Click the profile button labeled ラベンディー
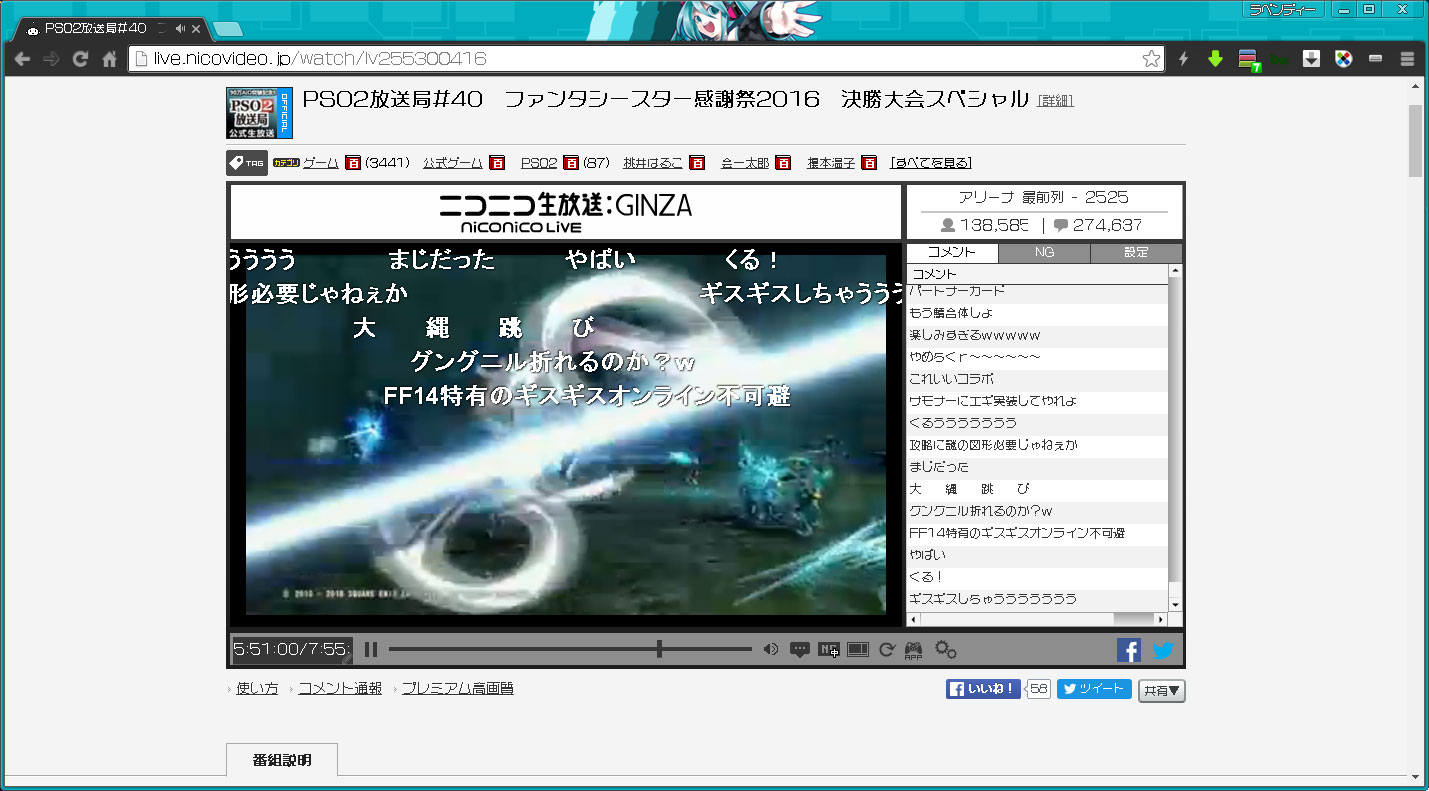 tap(1284, 9)
